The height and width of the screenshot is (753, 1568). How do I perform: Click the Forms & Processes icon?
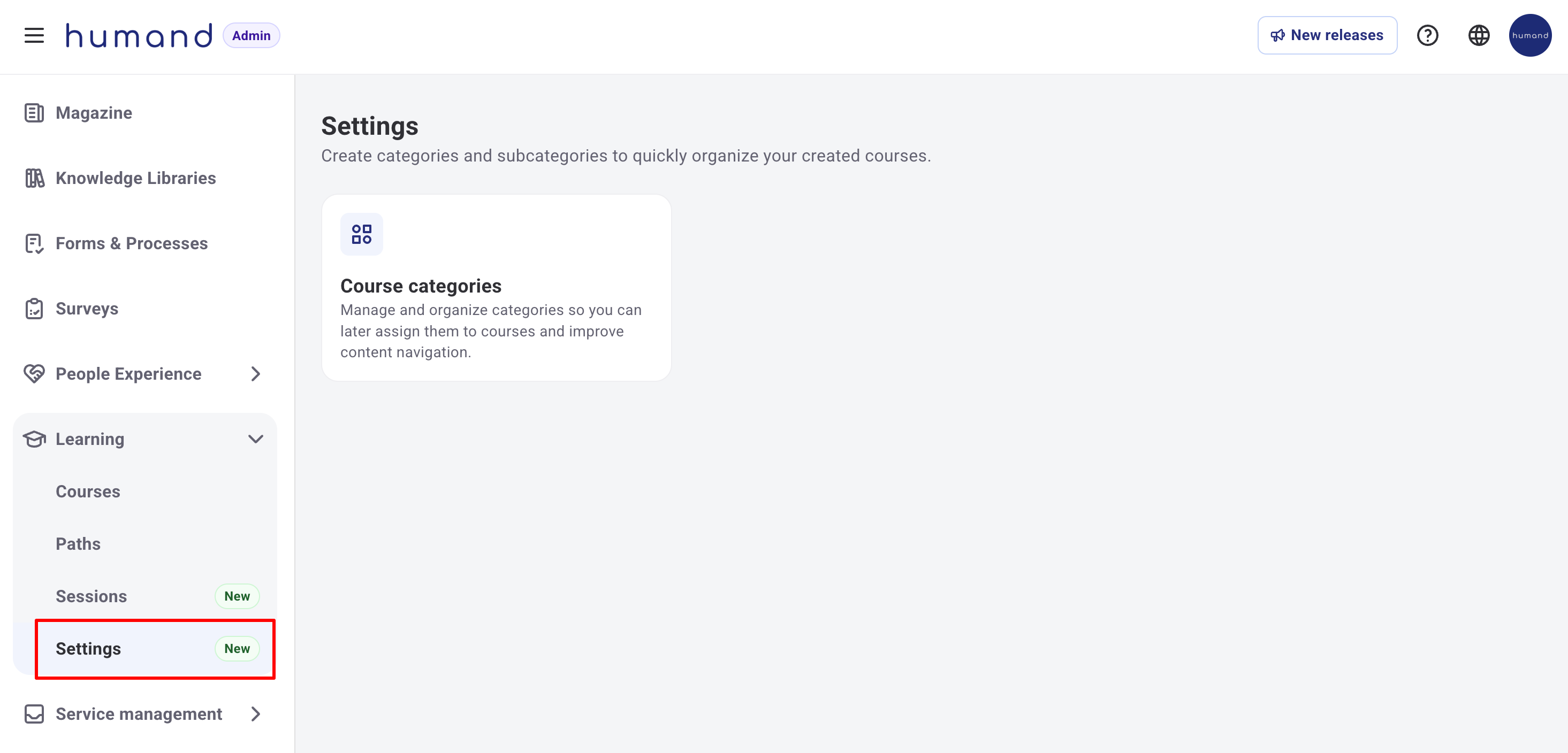[x=34, y=243]
